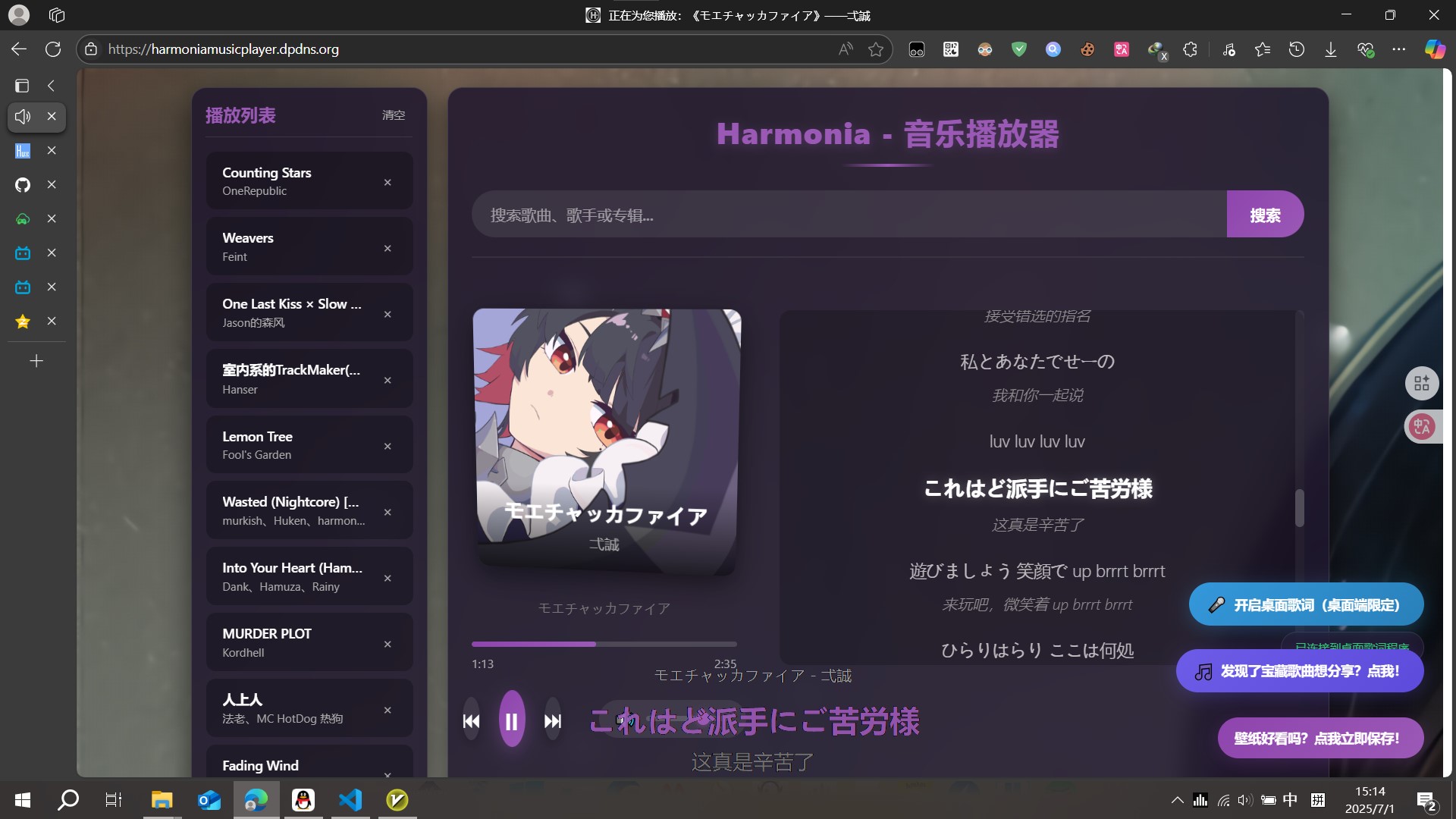Viewport: 1456px width, 819px height.
Task: Open the floating sidebar apps button
Action: [x=1422, y=383]
